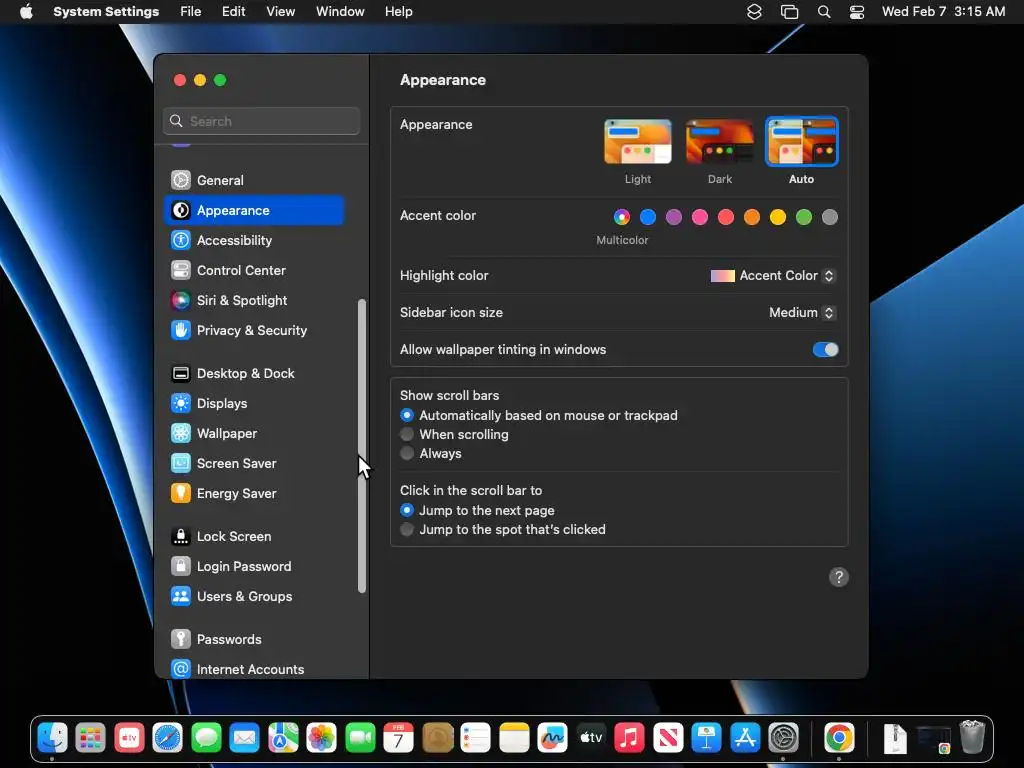
Task: Select Automatically based on mouse or trackpad
Action: tap(407, 415)
